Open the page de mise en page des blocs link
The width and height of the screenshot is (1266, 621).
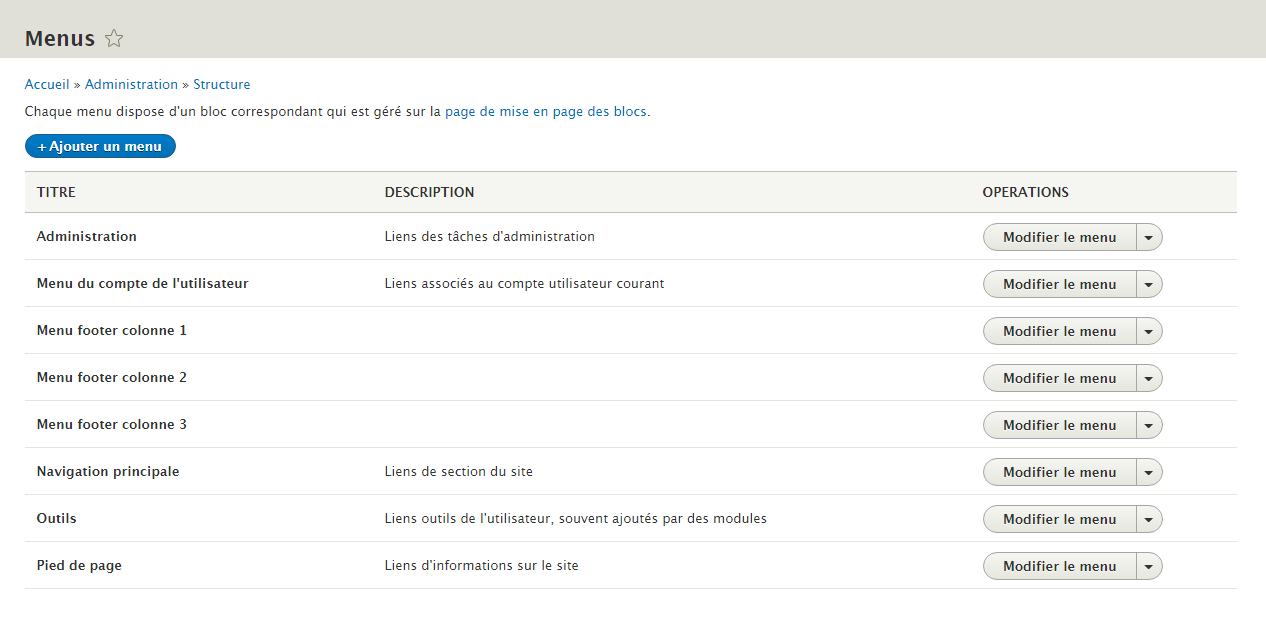pyautogui.click(x=546, y=112)
